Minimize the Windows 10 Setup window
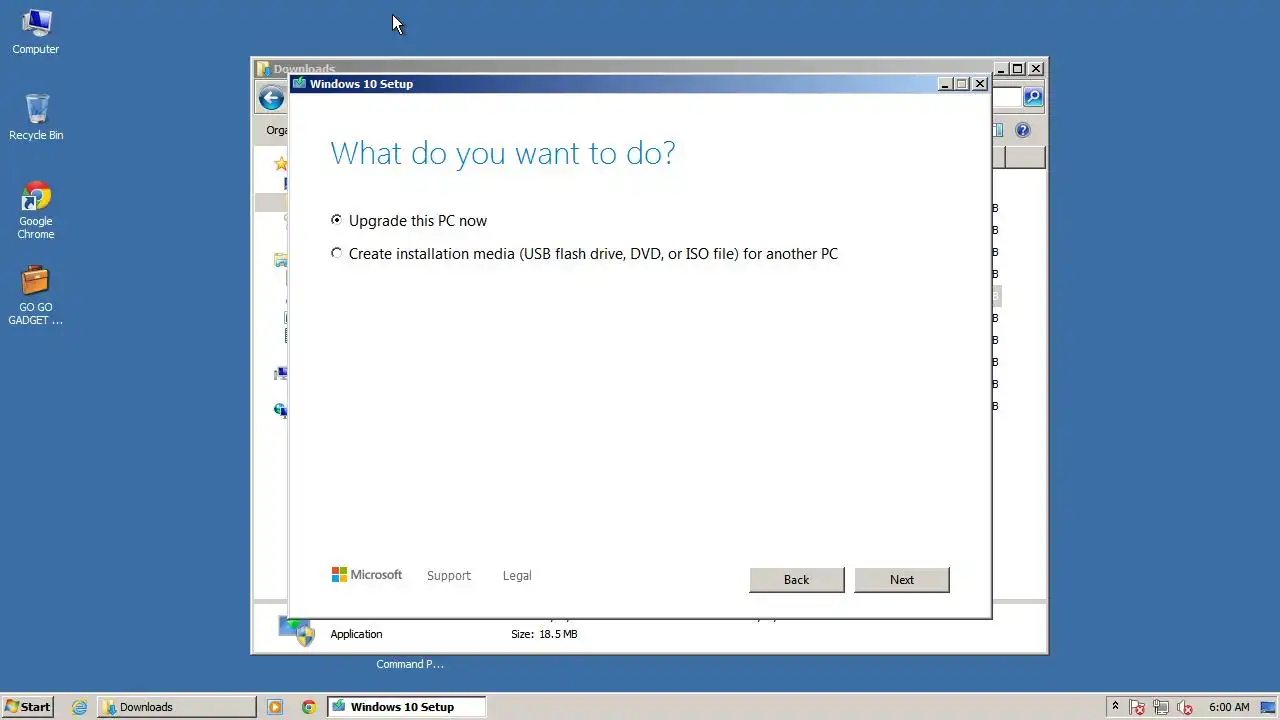The image size is (1280, 720). point(945,84)
